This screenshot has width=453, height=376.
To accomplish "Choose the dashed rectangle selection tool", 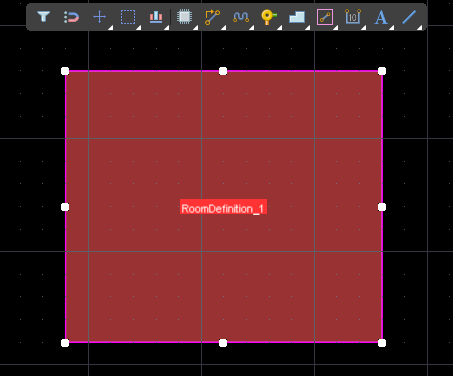I will coord(128,17).
